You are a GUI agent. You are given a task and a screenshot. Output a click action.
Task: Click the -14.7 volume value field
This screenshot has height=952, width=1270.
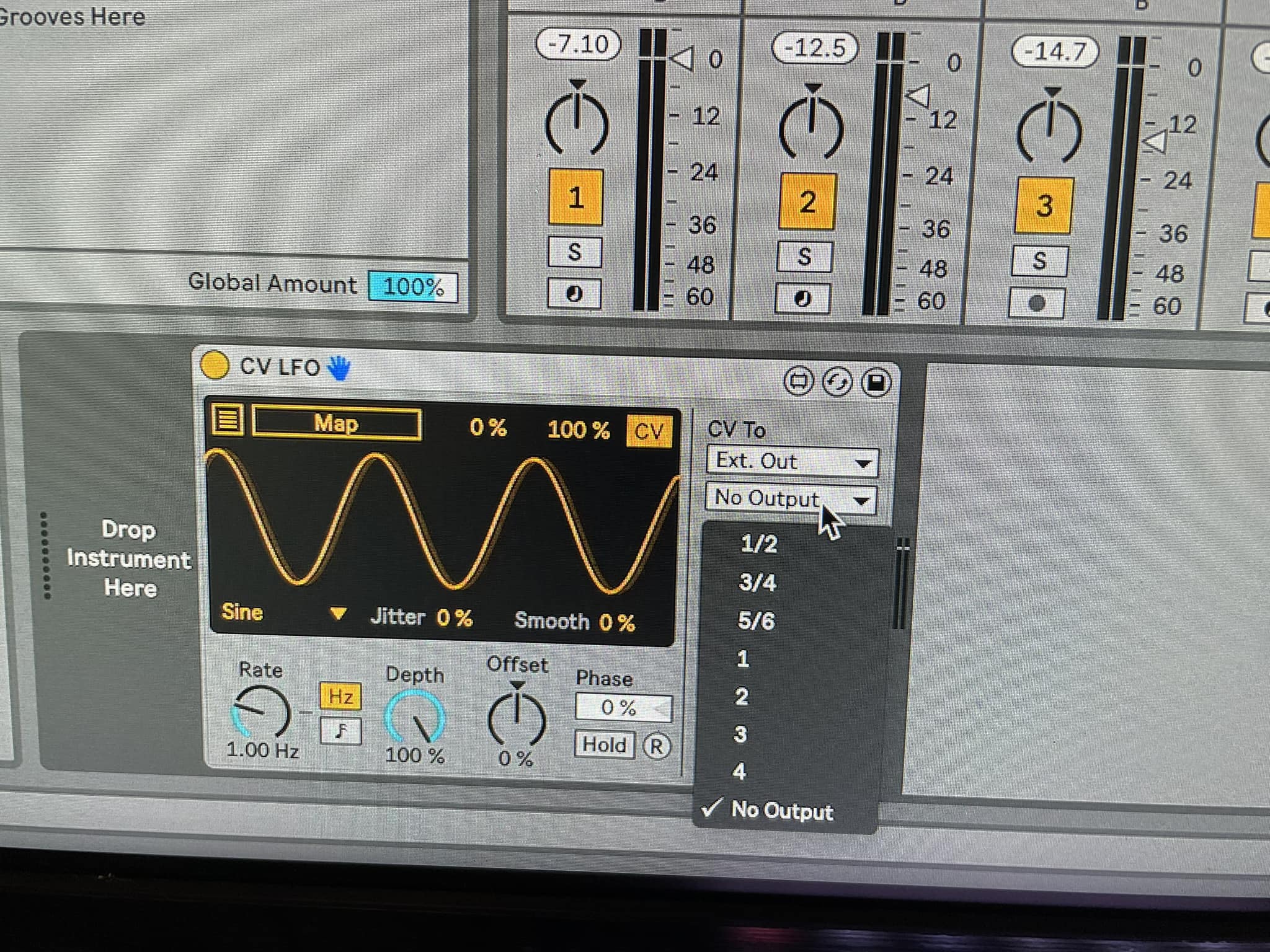pos(1055,51)
